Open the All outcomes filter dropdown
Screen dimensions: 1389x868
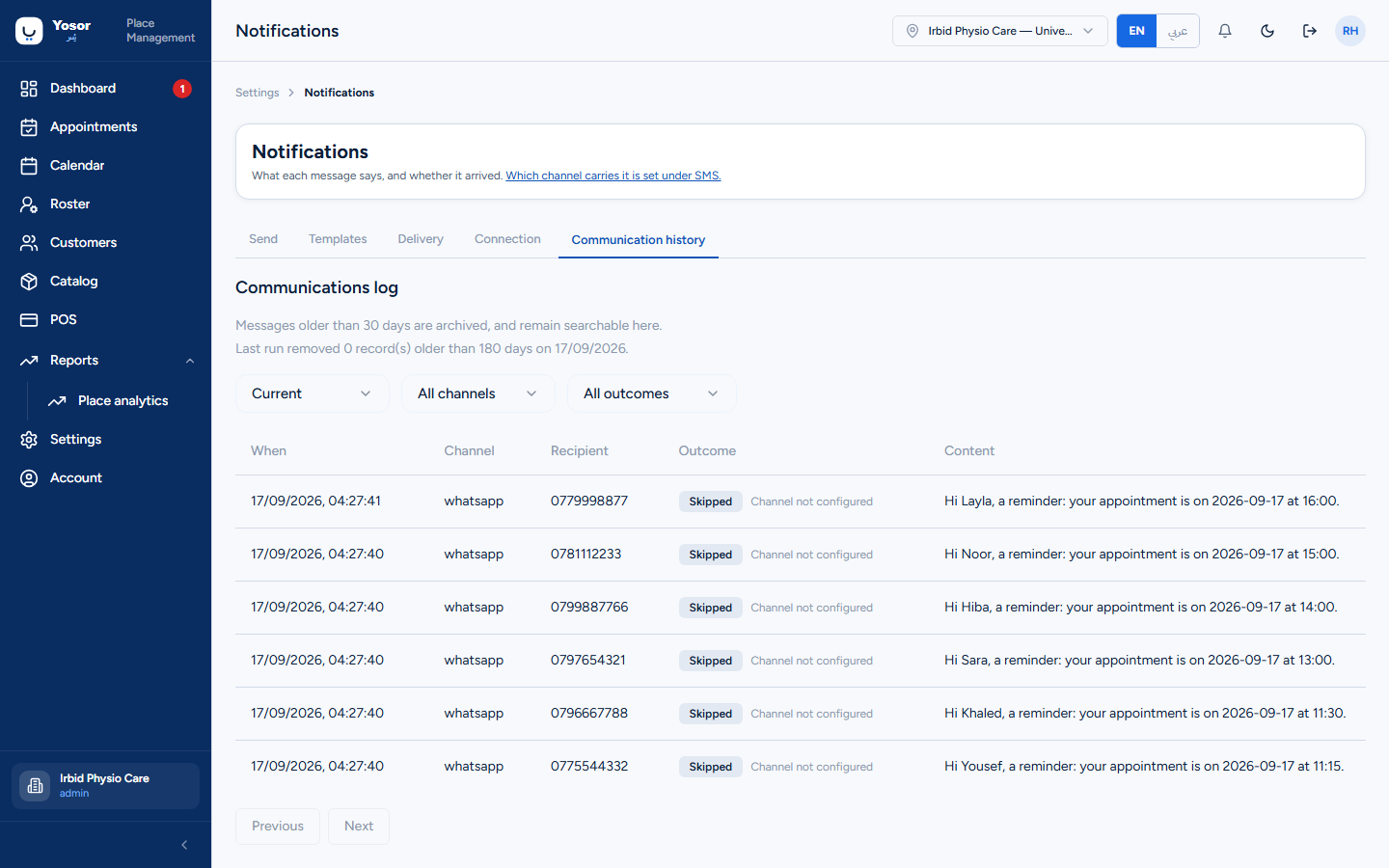(652, 393)
